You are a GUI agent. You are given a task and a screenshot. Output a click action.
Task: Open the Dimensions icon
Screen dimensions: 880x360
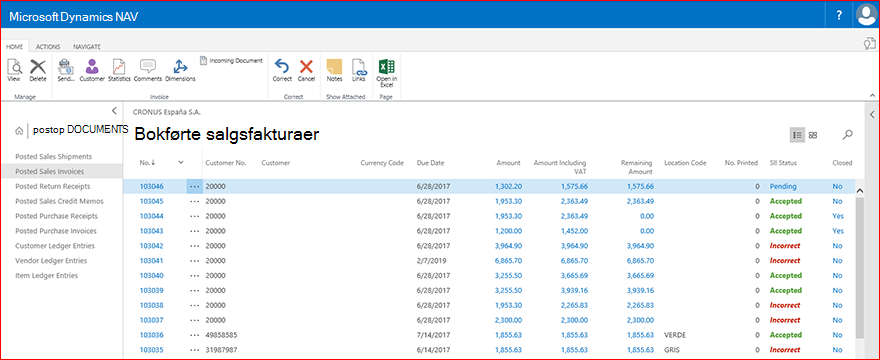[x=180, y=67]
